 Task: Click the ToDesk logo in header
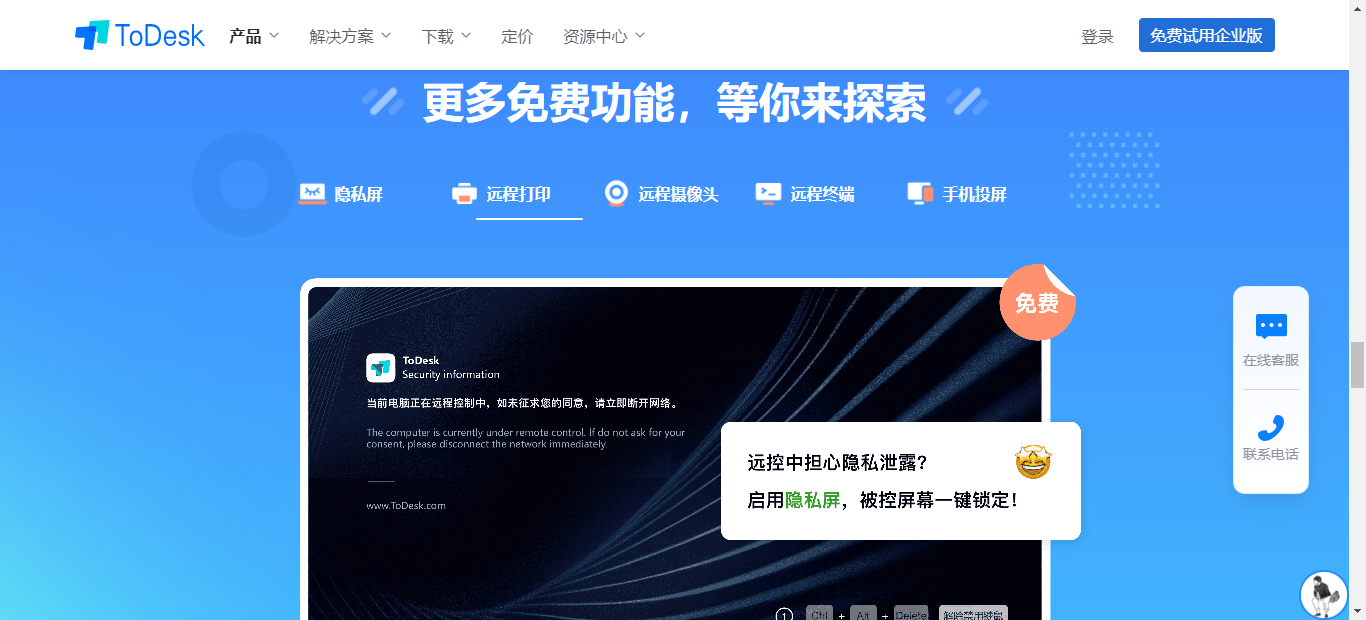click(140, 36)
